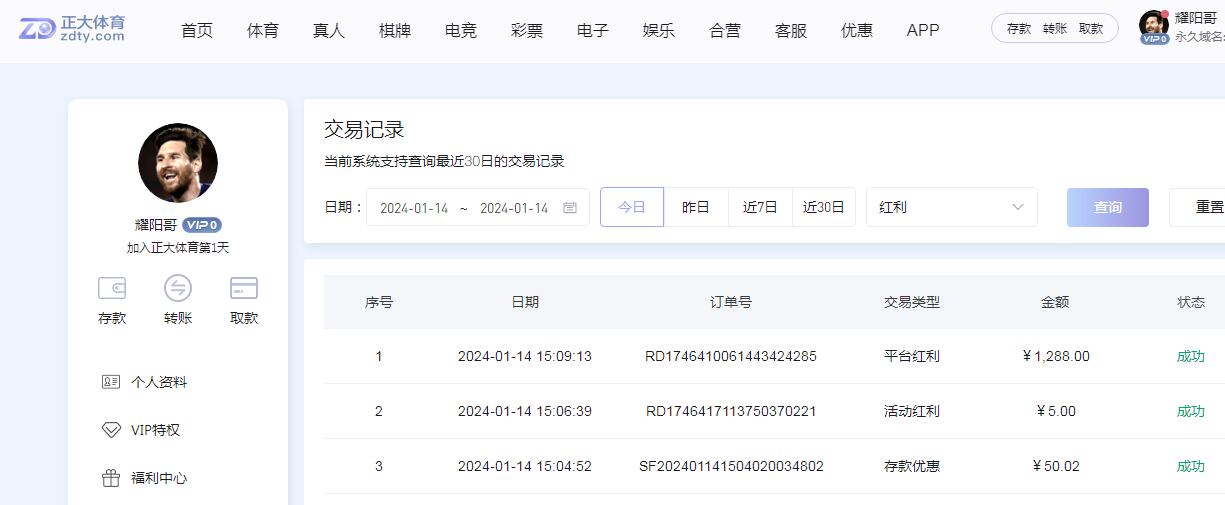Click the 存款优惠 transaction type cell
Screen dimensions: 1225x505
pos(912,466)
